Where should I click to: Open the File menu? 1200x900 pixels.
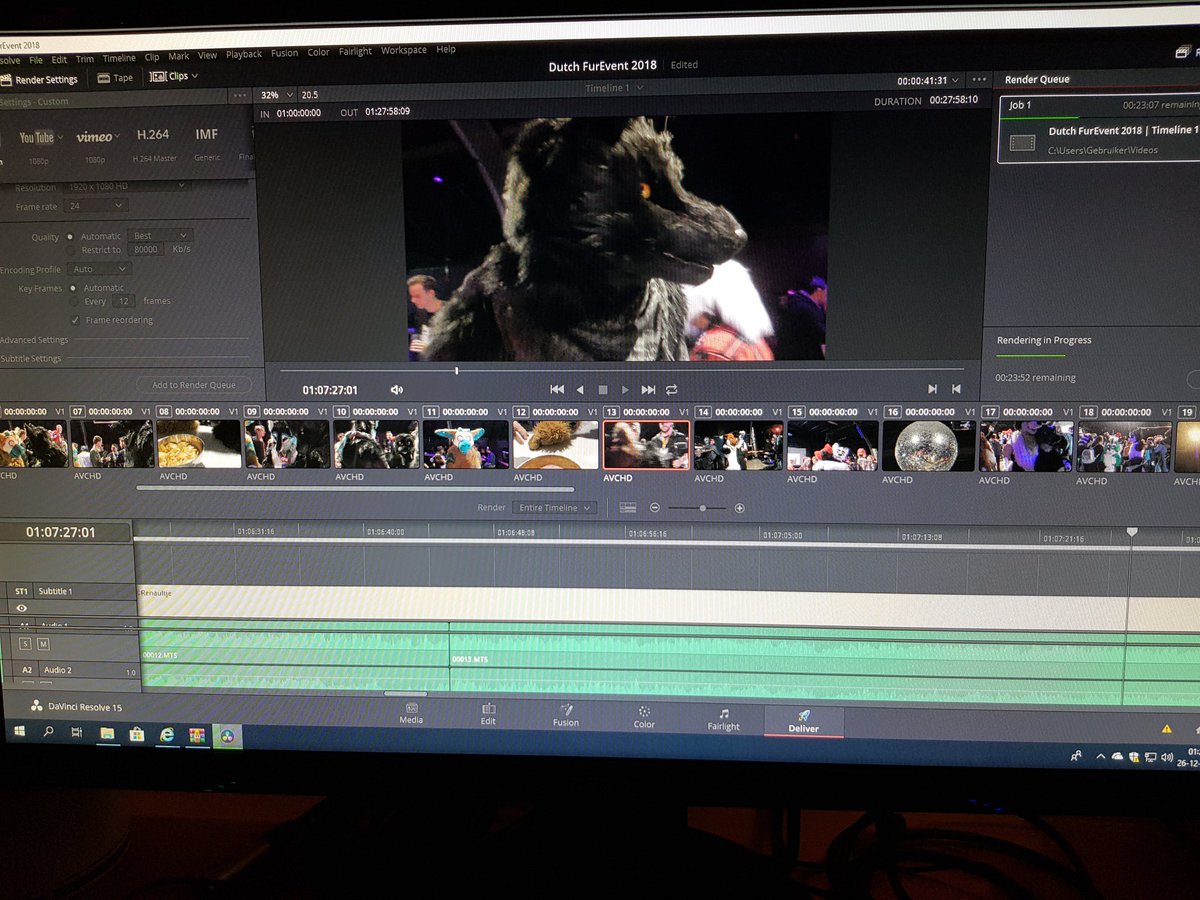click(x=36, y=60)
